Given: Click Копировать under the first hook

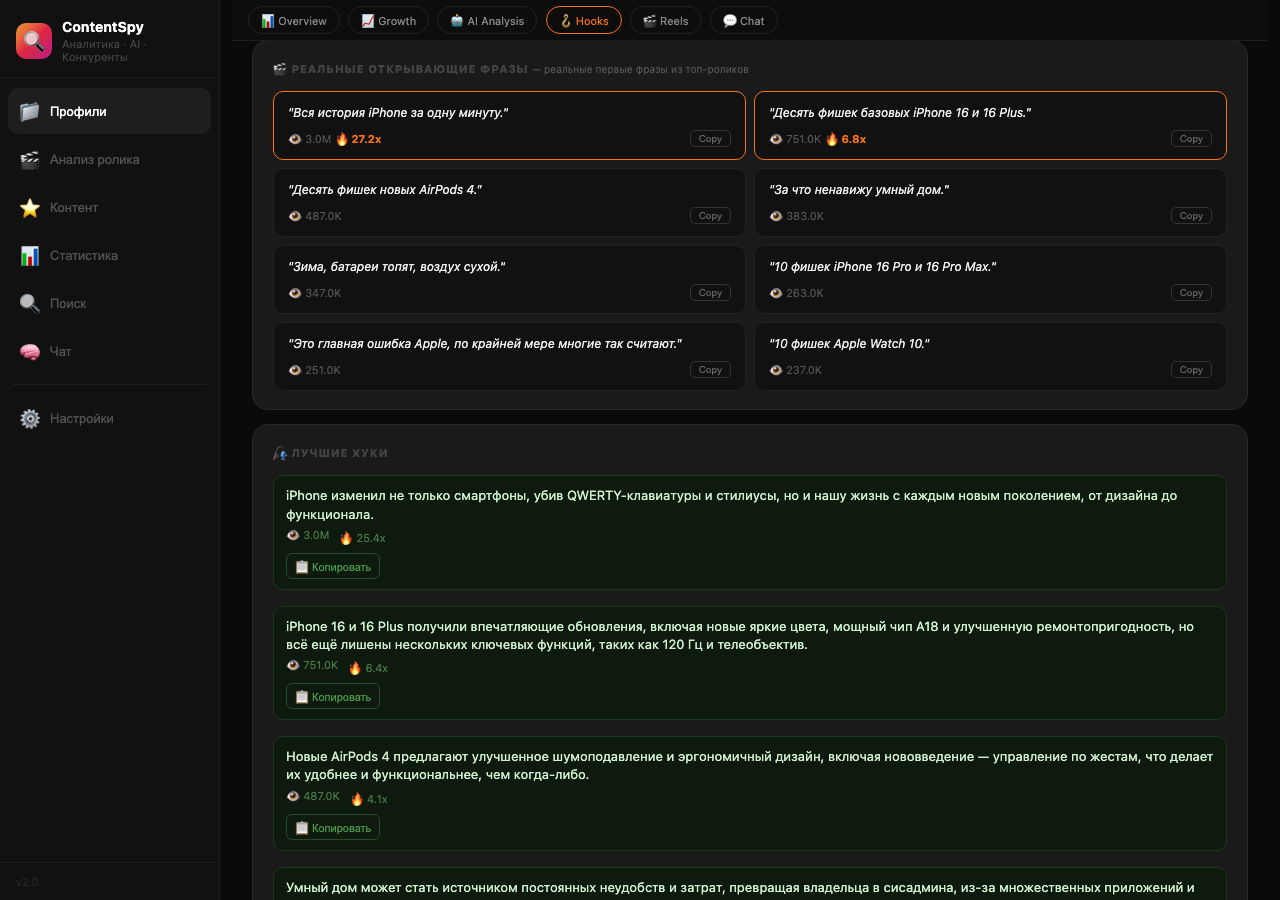Looking at the screenshot, I should [x=332, y=565].
